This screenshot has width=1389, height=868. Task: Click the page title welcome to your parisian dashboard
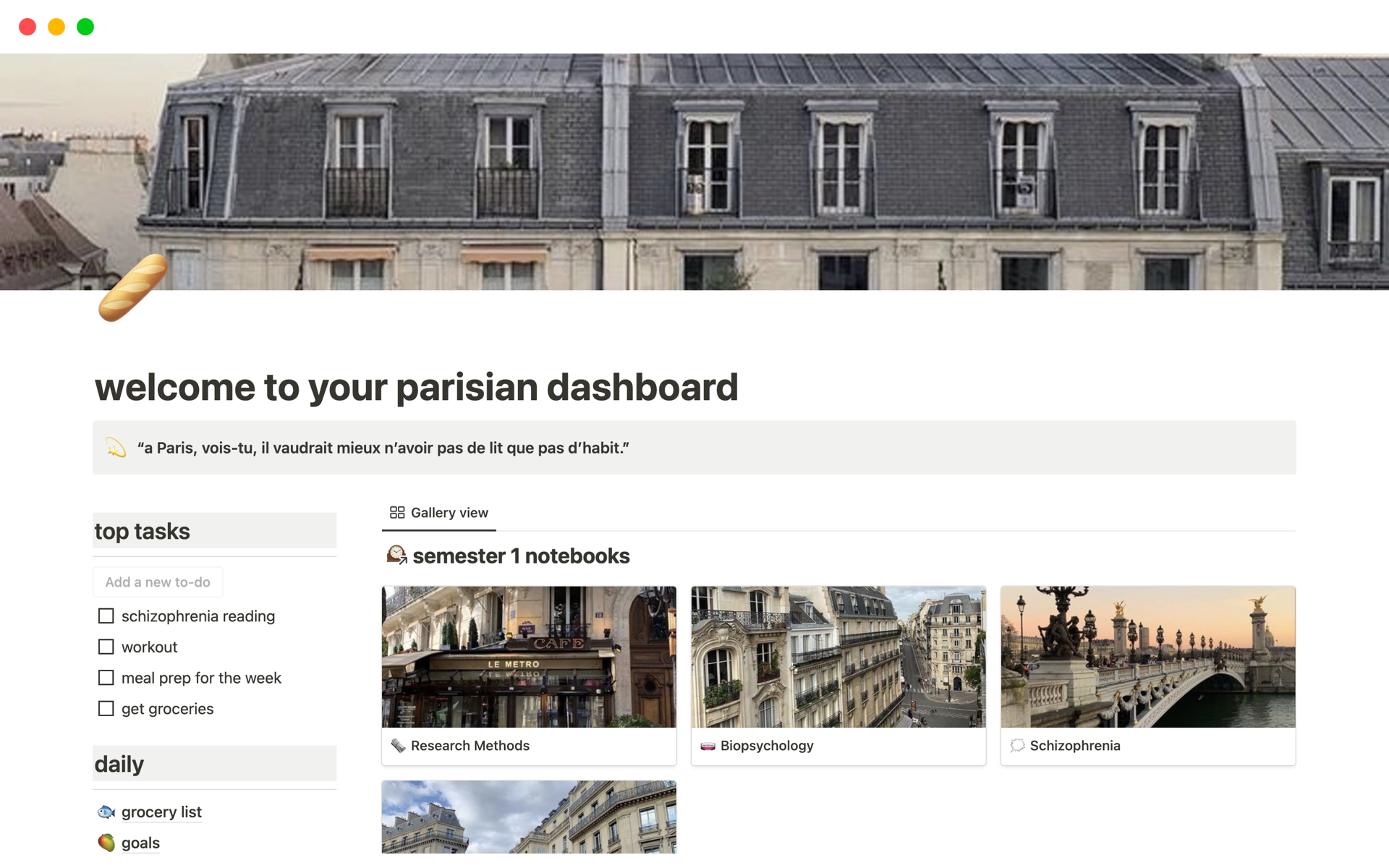tap(416, 388)
